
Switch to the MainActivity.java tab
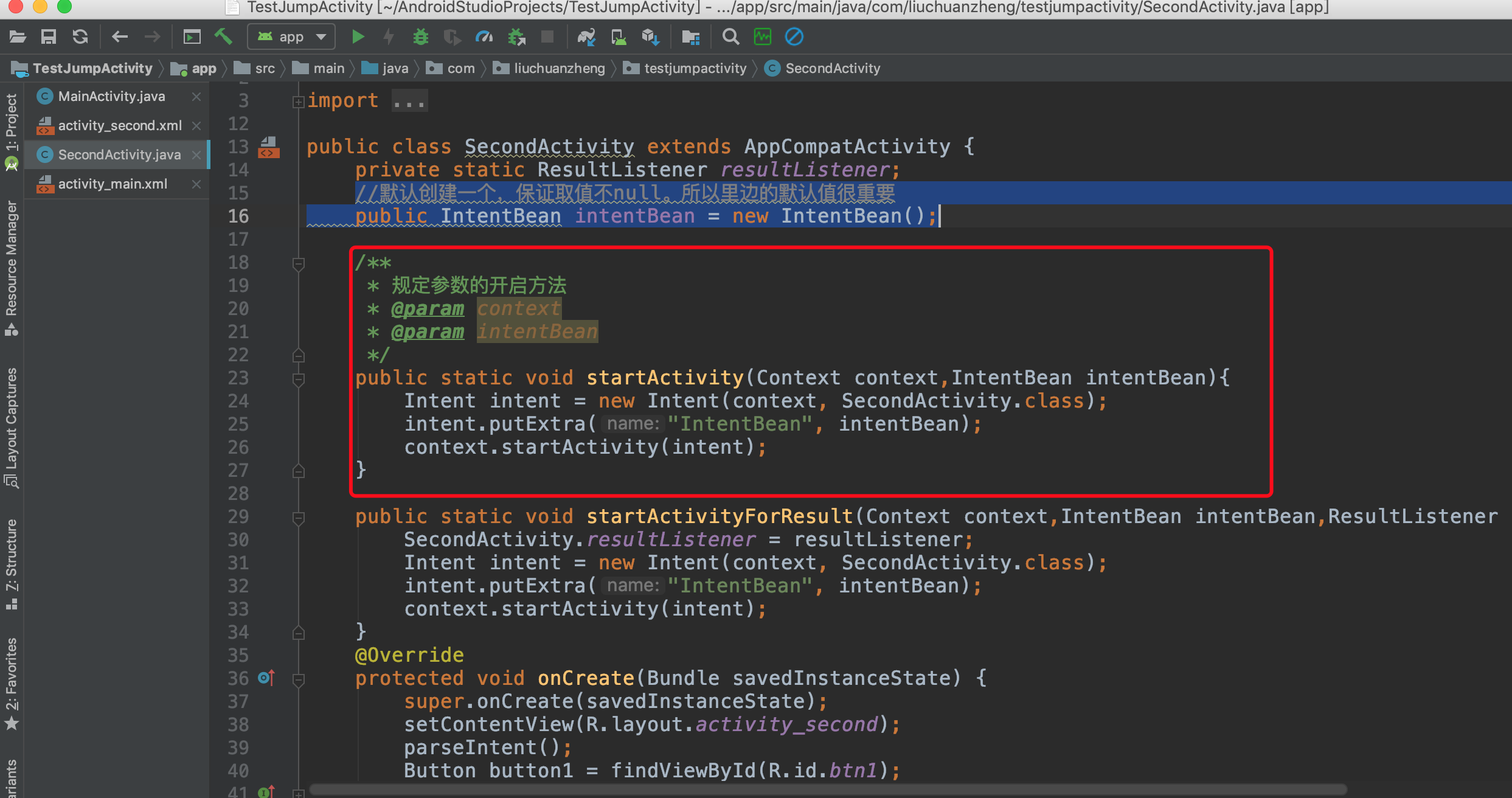[x=111, y=96]
